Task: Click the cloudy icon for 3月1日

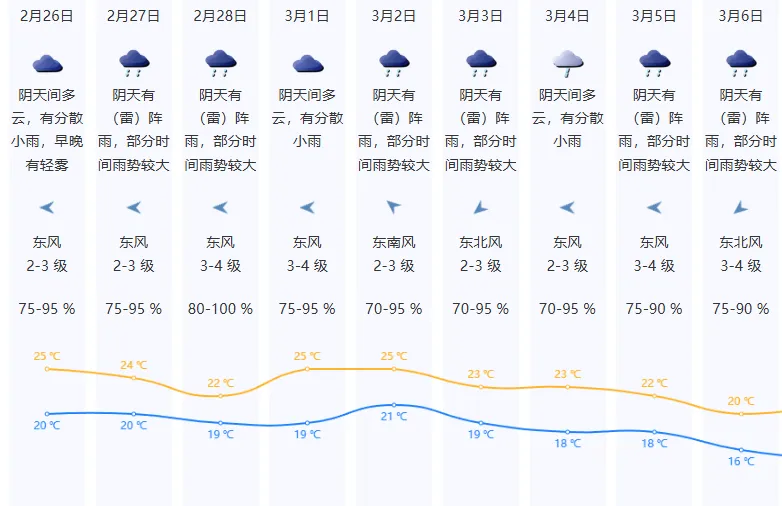Action: point(308,64)
